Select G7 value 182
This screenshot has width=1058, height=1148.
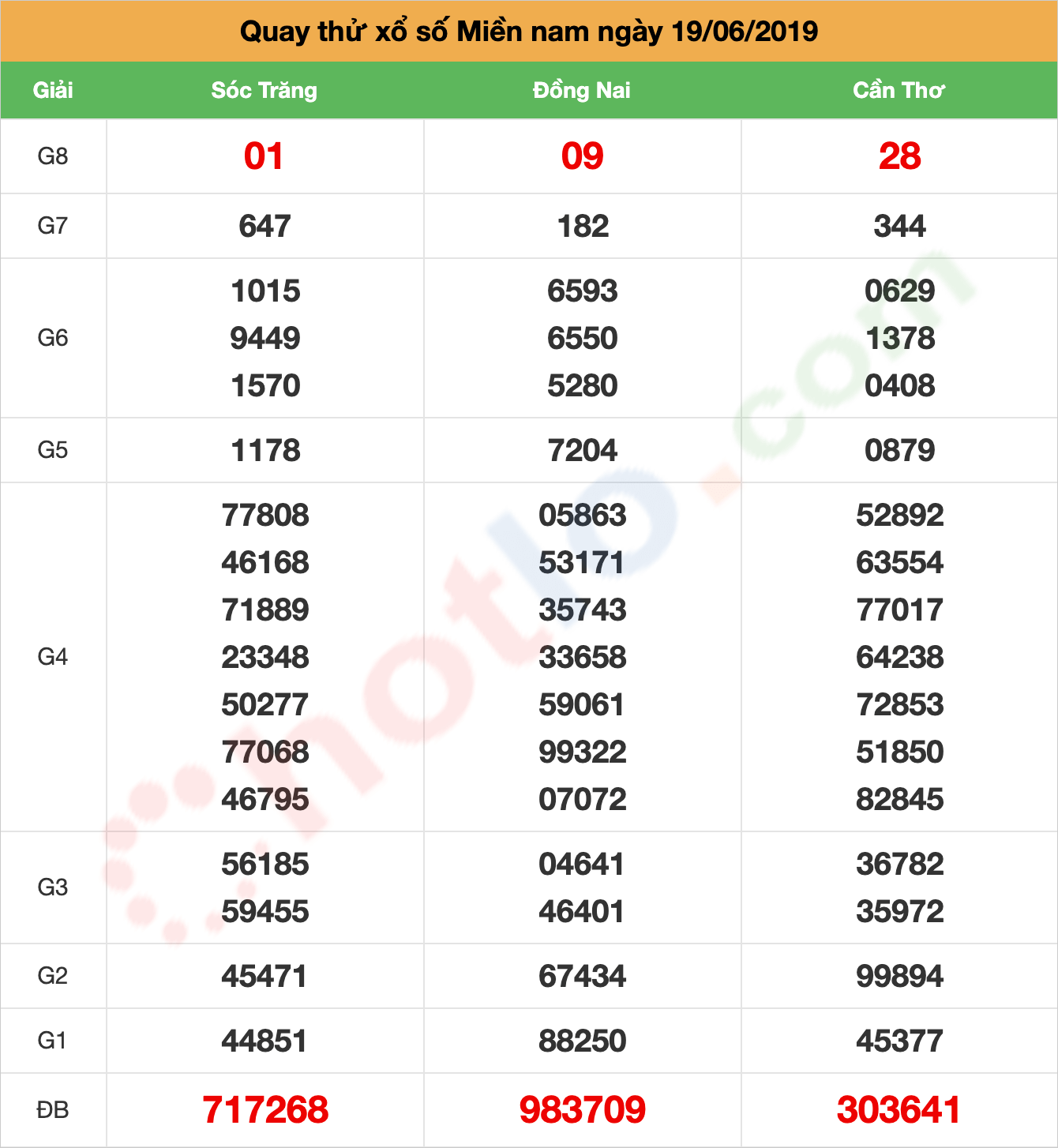coord(583,227)
